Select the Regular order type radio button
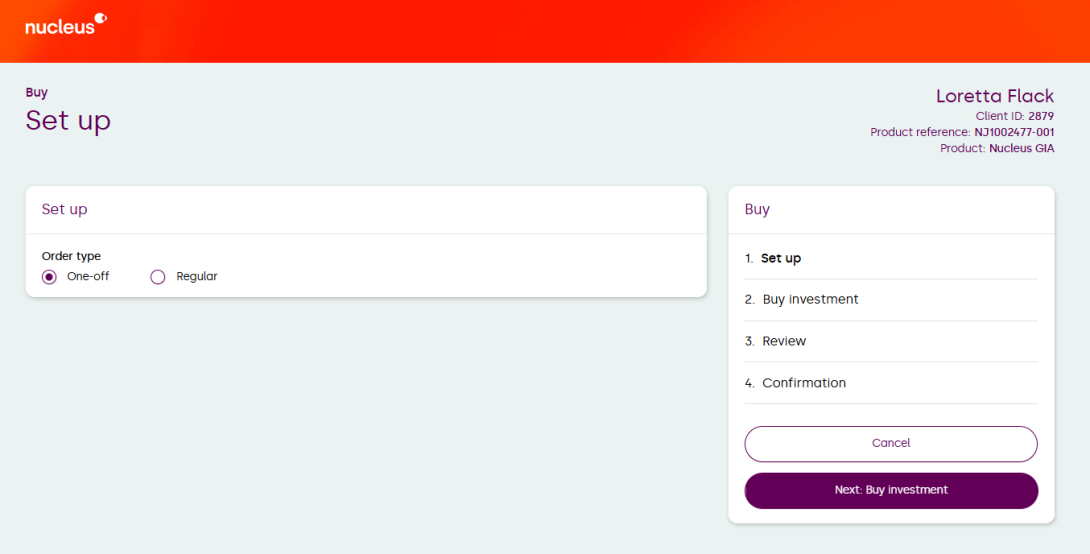The width and height of the screenshot is (1090, 554). pyautogui.click(x=157, y=277)
